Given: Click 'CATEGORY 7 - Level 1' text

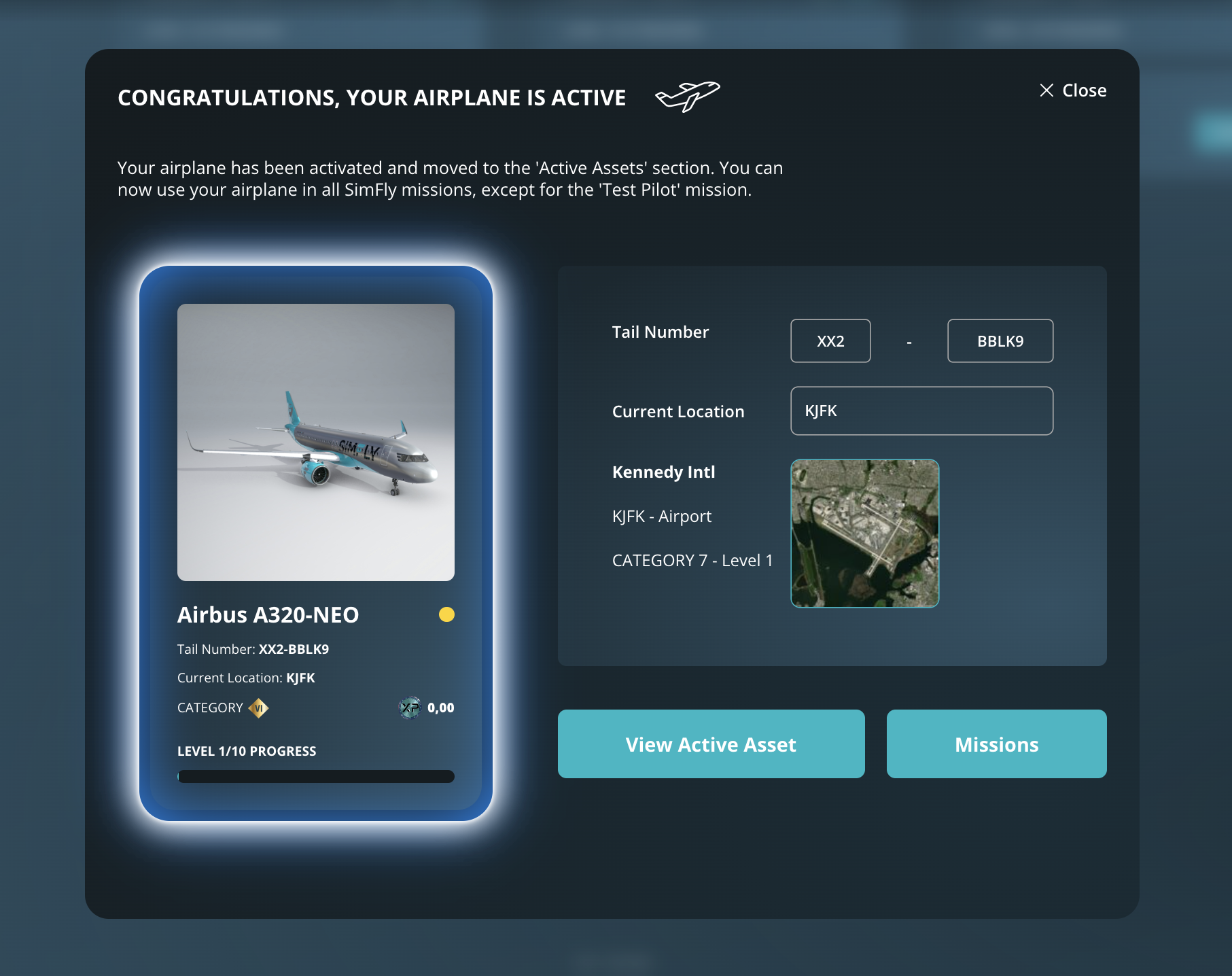Looking at the screenshot, I should coord(692,561).
